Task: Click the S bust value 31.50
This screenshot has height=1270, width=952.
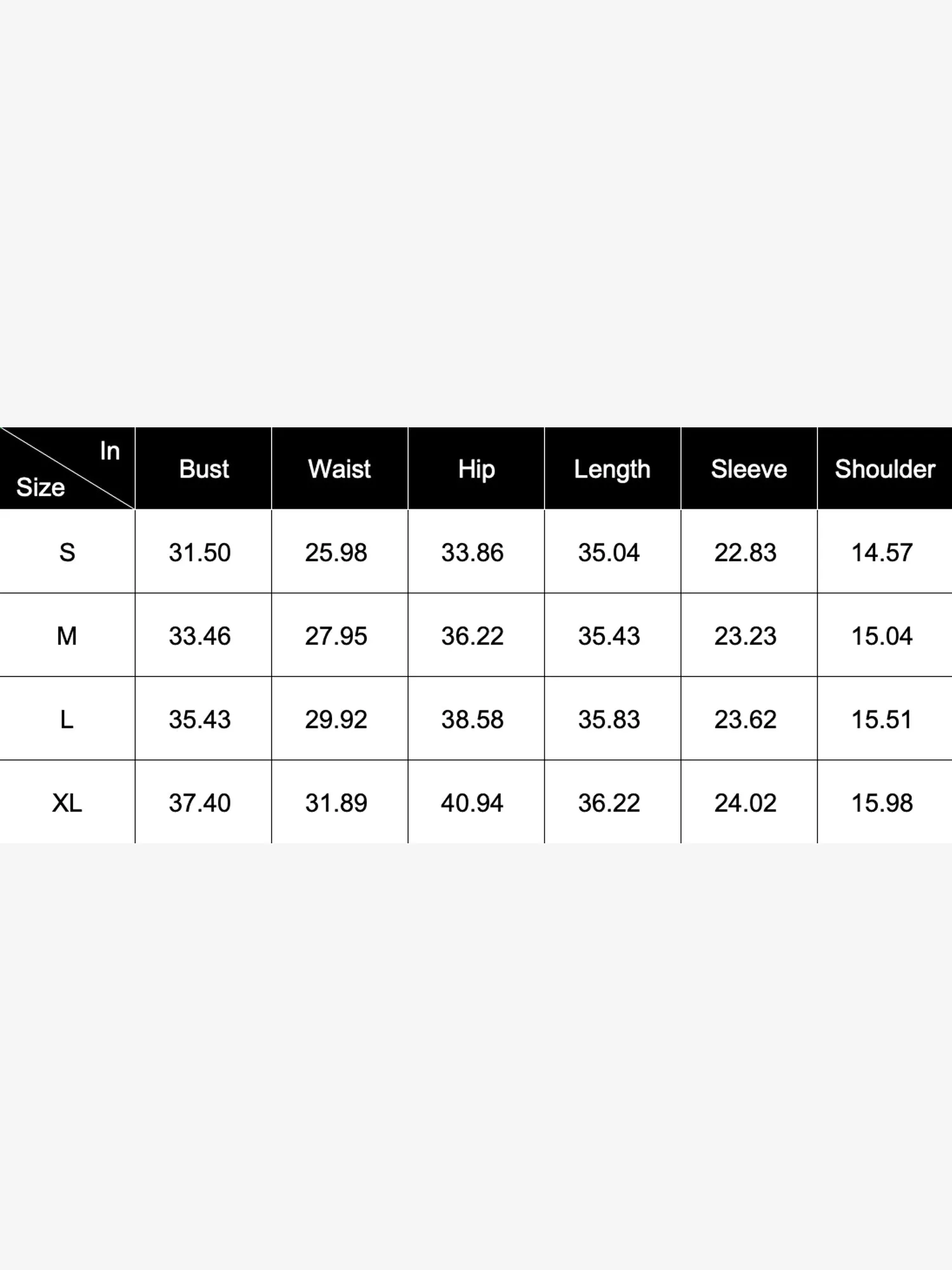Action: point(200,552)
